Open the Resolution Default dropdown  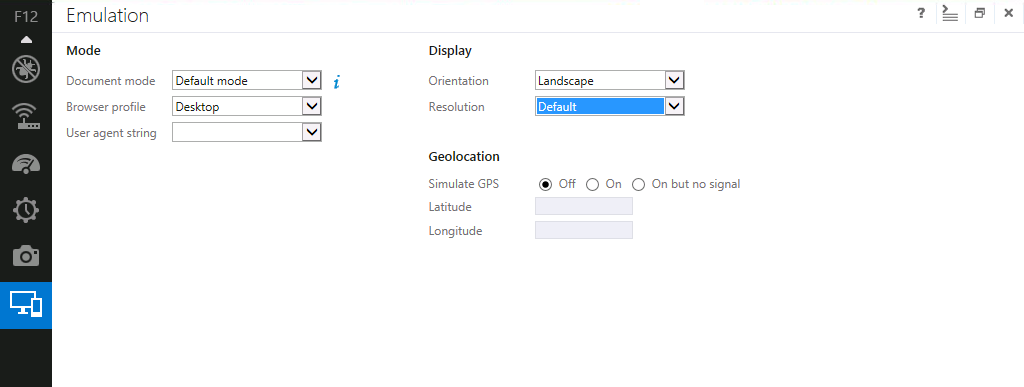point(609,106)
